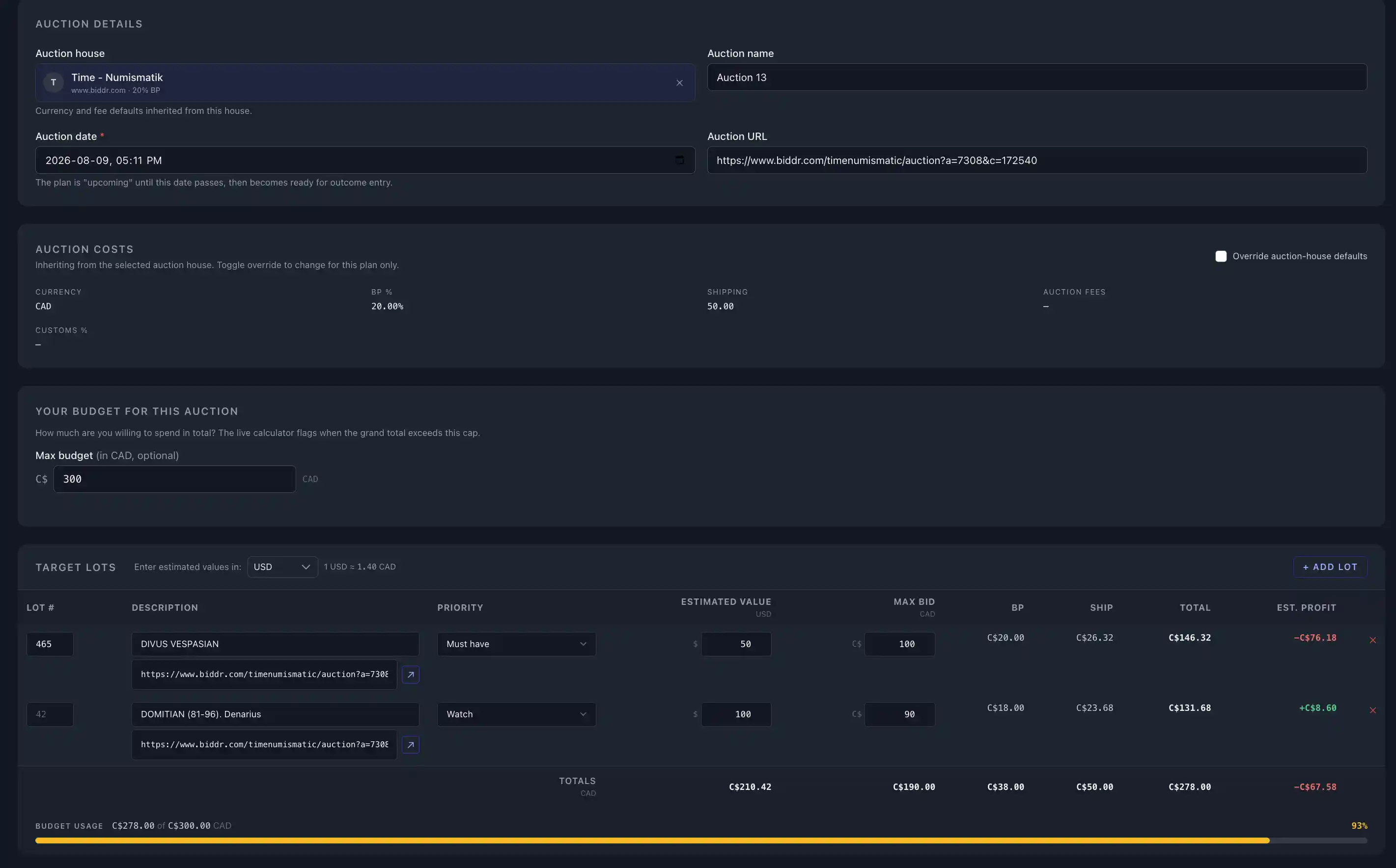Click the T avatar of Time - Numismatik

pyautogui.click(x=54, y=82)
